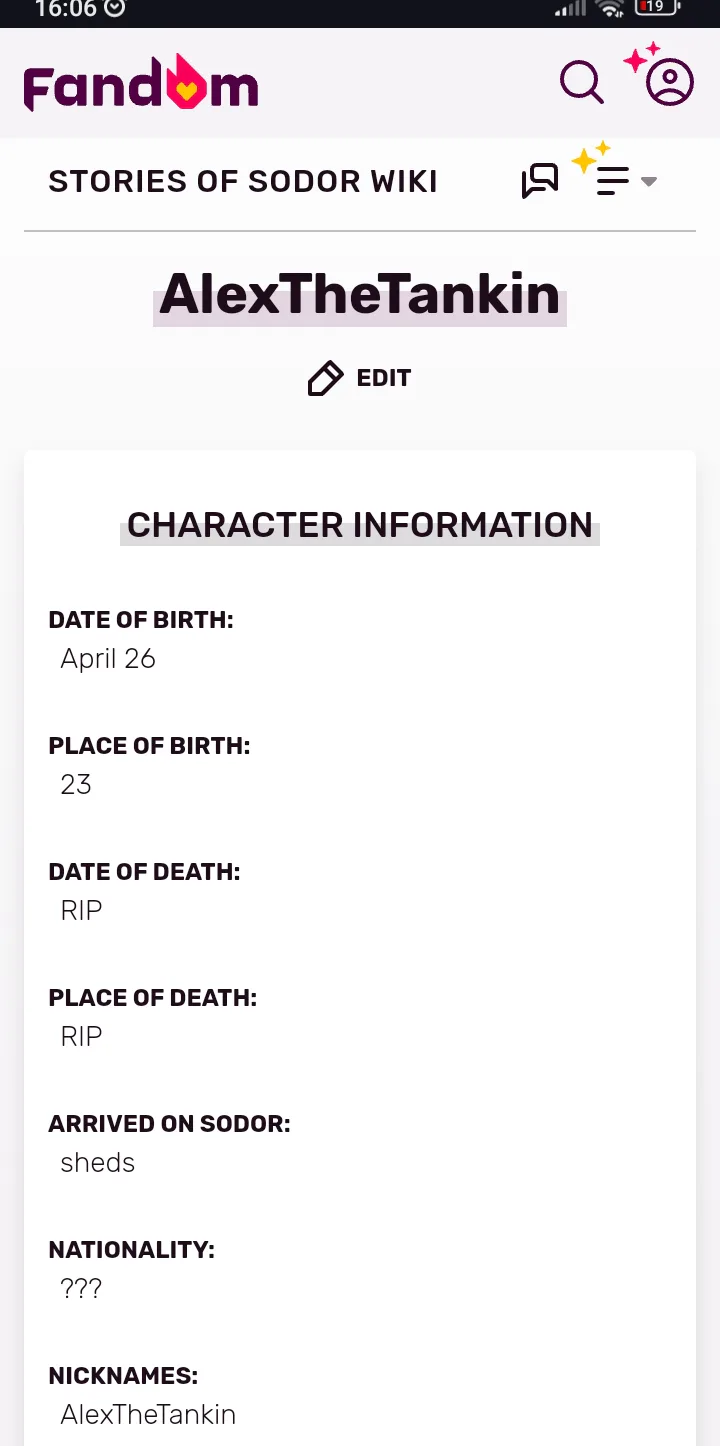The height and width of the screenshot is (1446, 720).
Task: Open the Stories of Sodor Wiki title link
Action: 243,181
